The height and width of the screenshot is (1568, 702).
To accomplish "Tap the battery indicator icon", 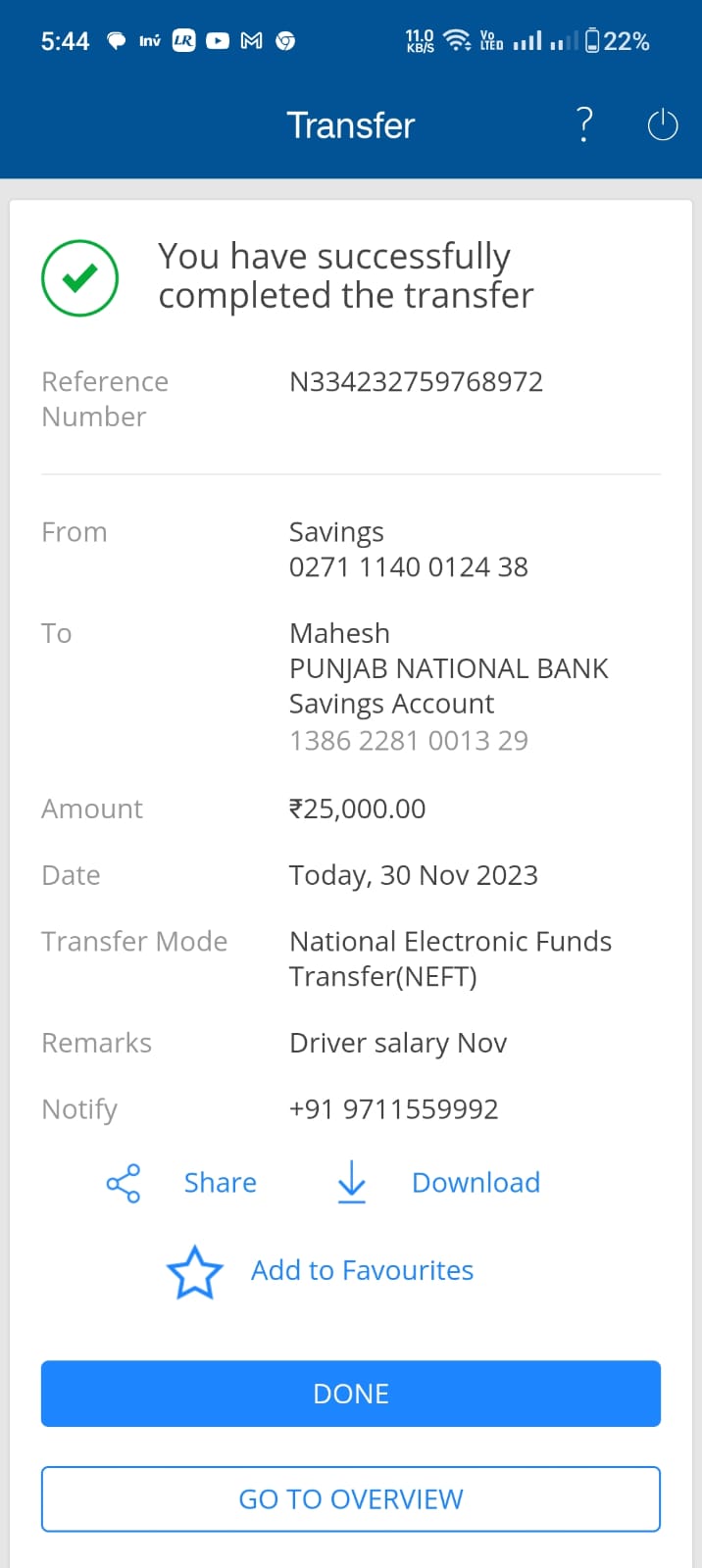I will coord(592,41).
